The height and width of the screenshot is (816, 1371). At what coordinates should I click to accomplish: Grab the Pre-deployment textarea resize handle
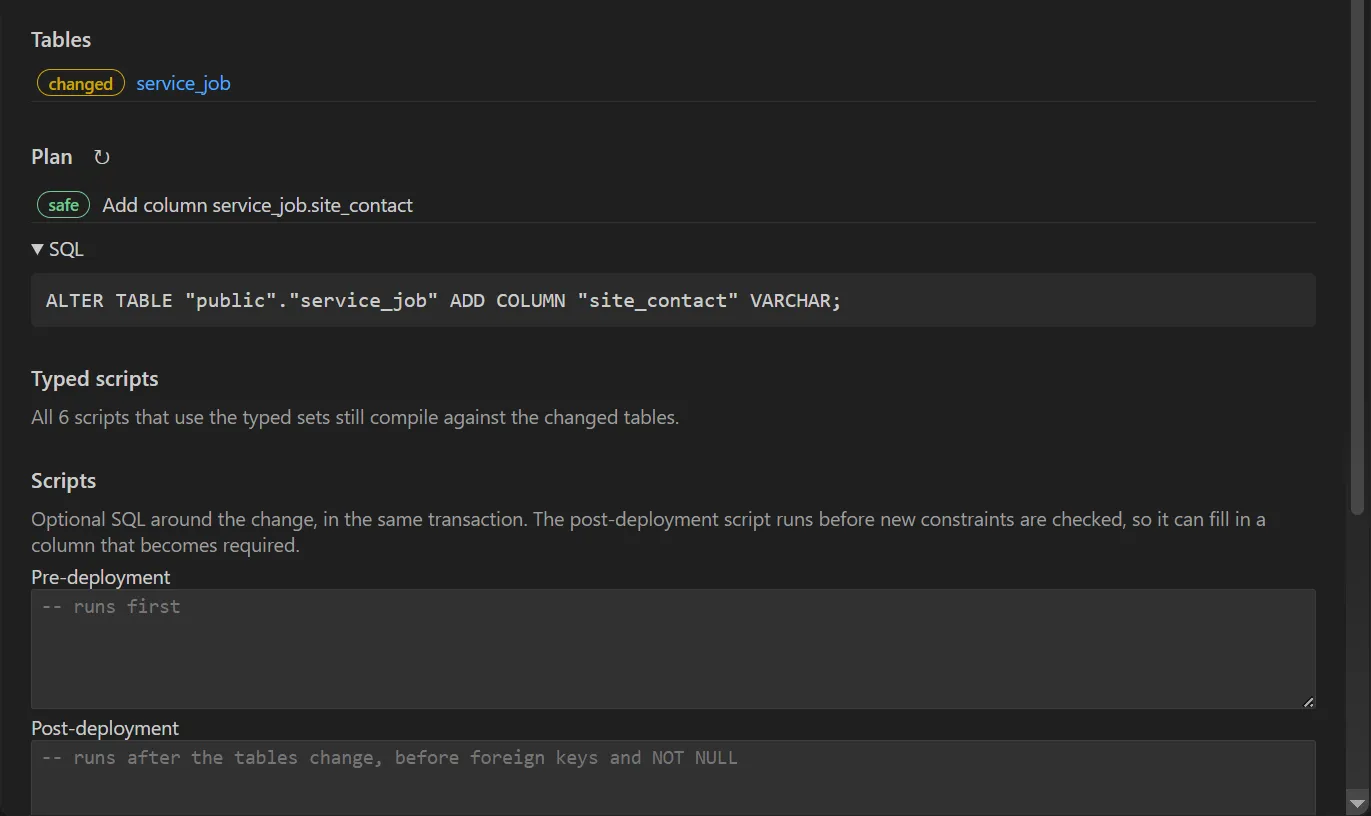[1309, 702]
